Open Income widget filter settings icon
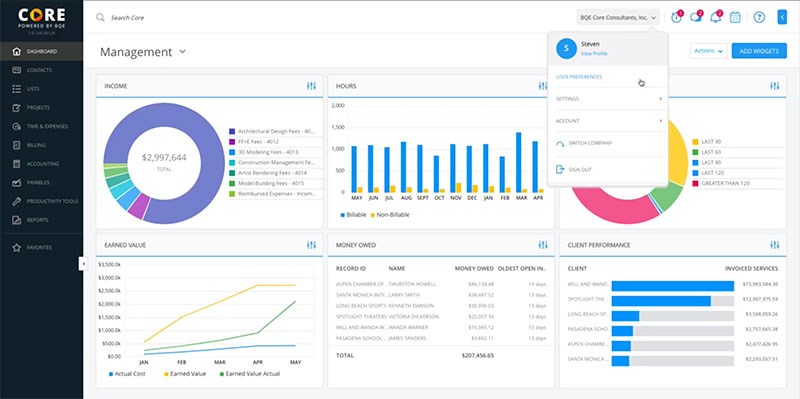Screen dimensions: 800x399 pos(311,86)
